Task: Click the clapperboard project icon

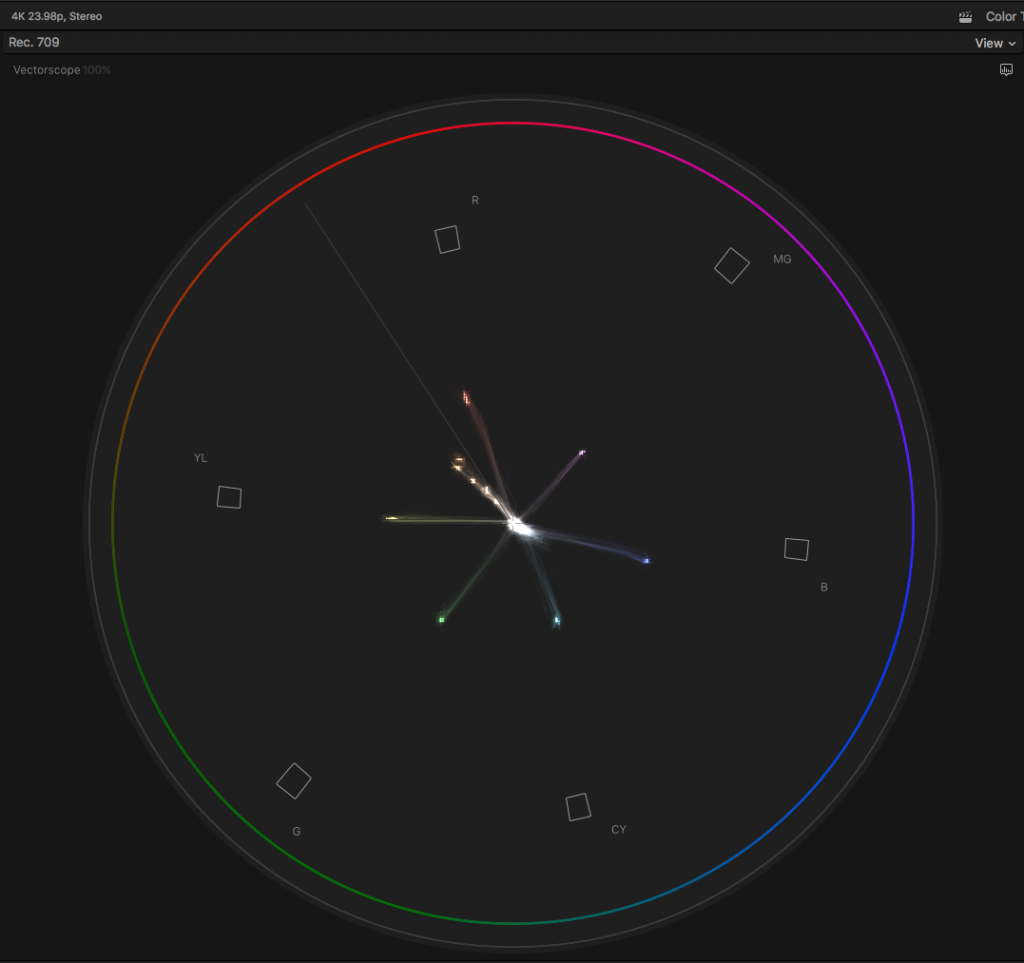Action: (965, 17)
